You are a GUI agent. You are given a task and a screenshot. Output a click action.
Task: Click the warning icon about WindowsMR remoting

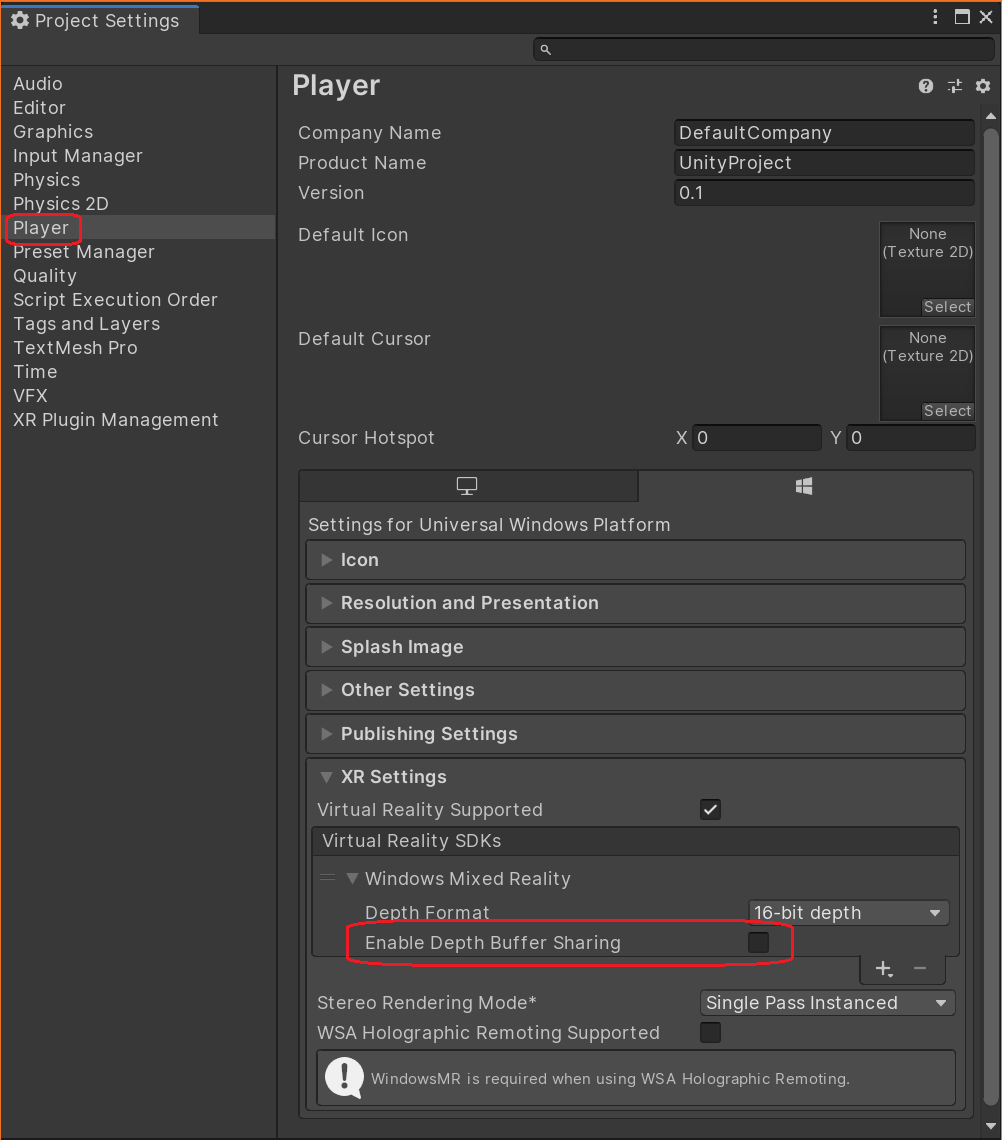(343, 1078)
